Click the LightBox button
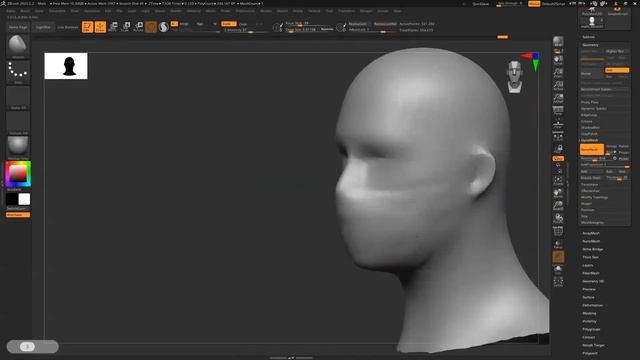The image size is (640, 360). [43, 27]
